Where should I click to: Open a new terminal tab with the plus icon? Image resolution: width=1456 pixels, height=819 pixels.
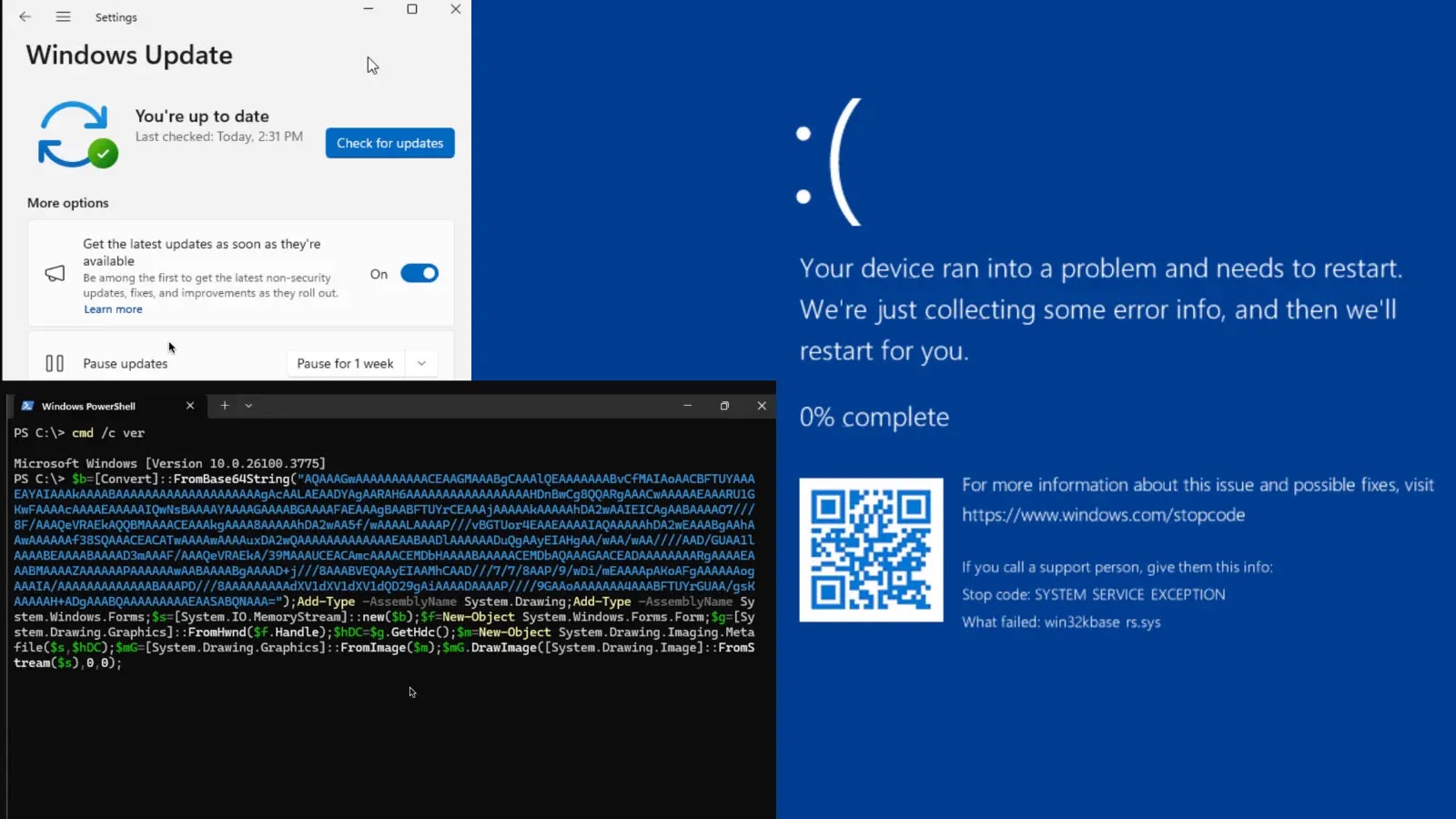click(x=224, y=406)
